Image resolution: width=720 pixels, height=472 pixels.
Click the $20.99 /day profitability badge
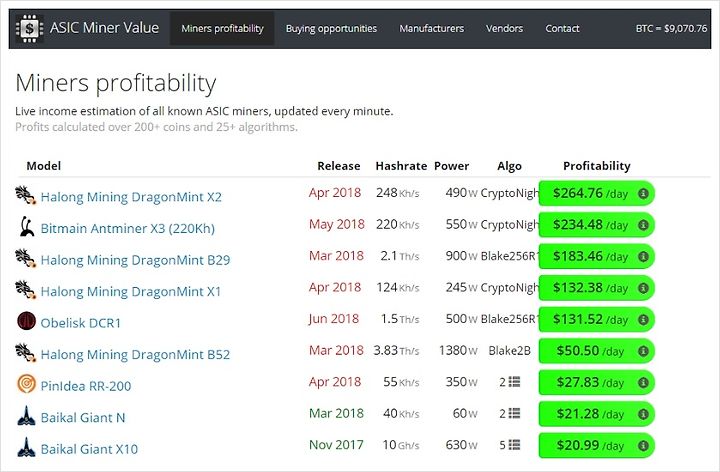click(596, 445)
